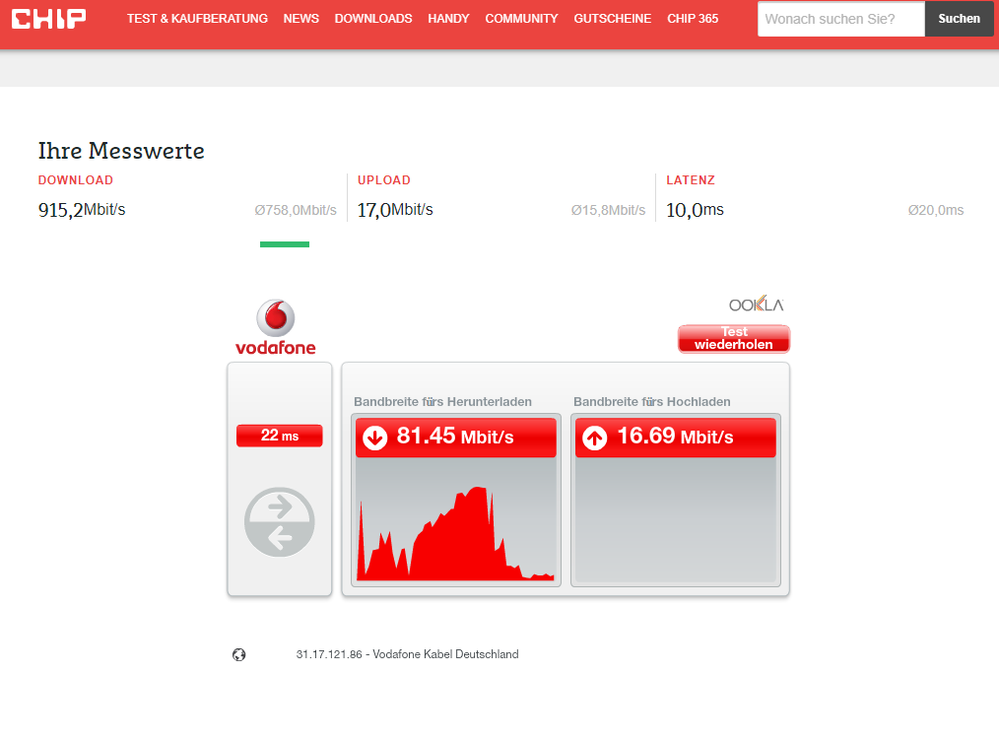The image size is (999, 746).
Task: Click the 'Ihre Messwerte' heading
Action: [121, 151]
